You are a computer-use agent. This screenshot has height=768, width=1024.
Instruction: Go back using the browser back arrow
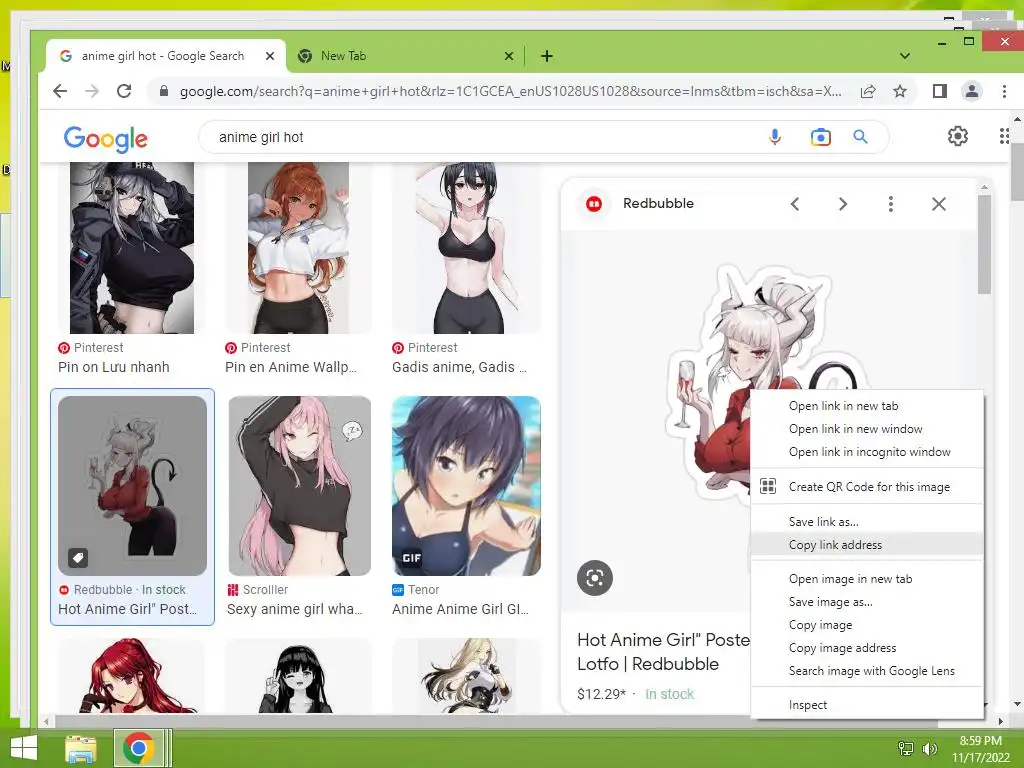(x=60, y=91)
